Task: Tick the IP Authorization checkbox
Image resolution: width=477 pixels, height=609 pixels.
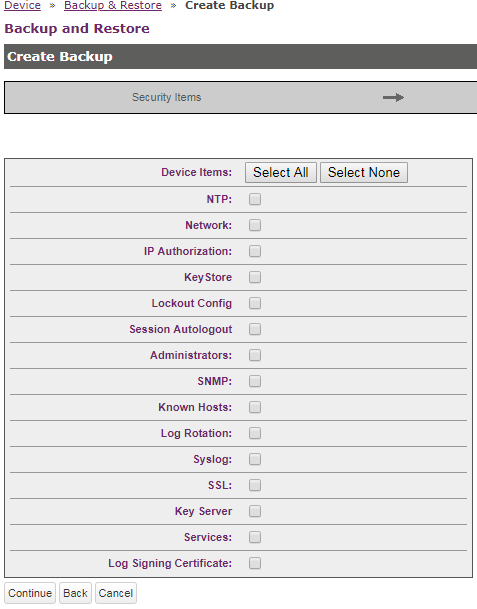Action: tap(255, 251)
